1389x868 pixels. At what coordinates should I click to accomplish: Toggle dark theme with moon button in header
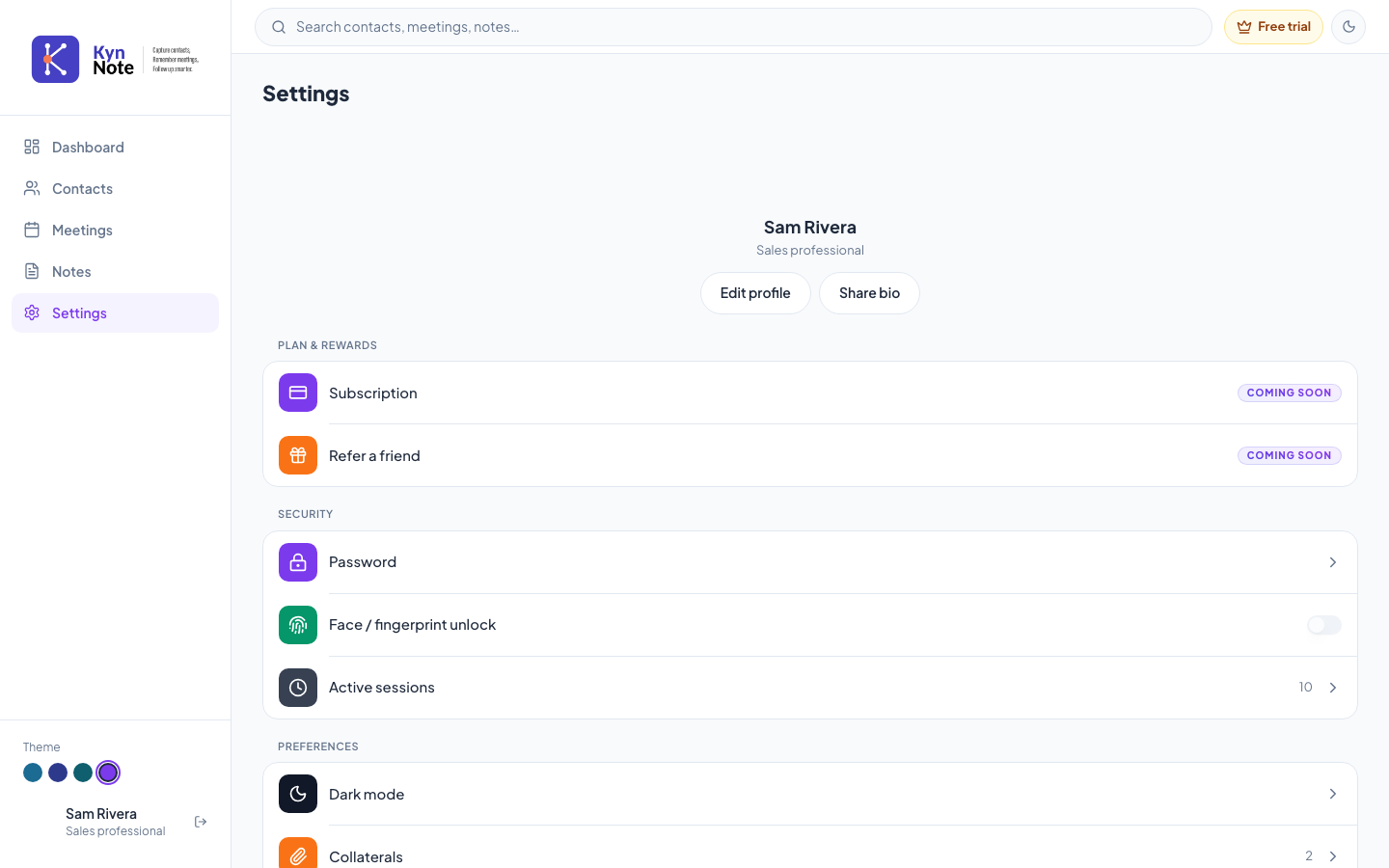click(x=1348, y=27)
